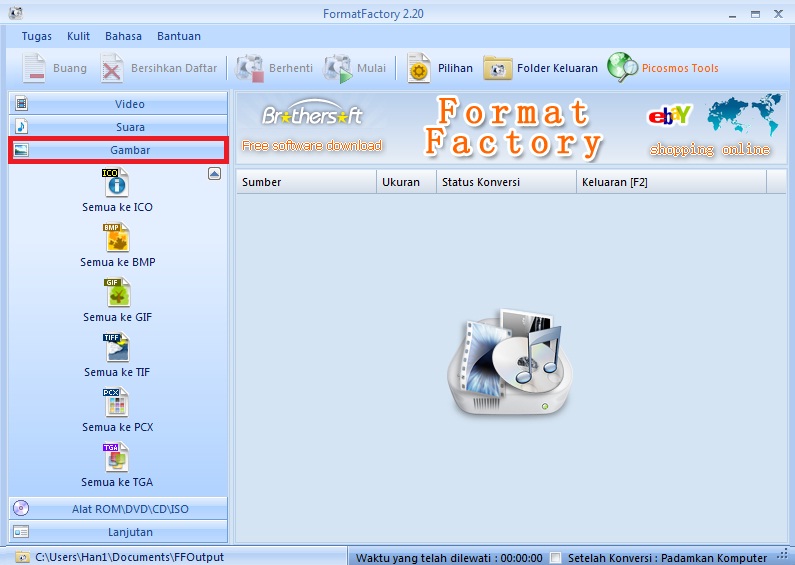
Task: Select the Semua ke ICO converter icon
Action: point(116,183)
